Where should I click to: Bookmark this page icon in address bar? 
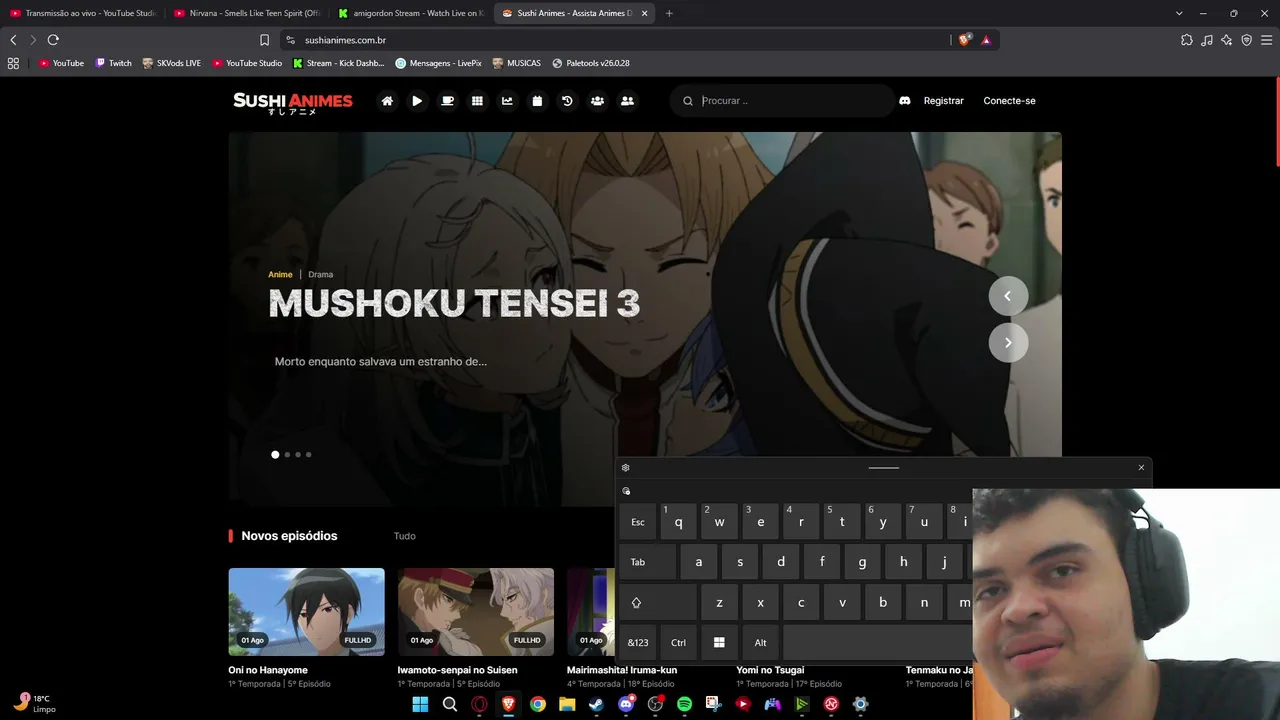click(x=264, y=40)
